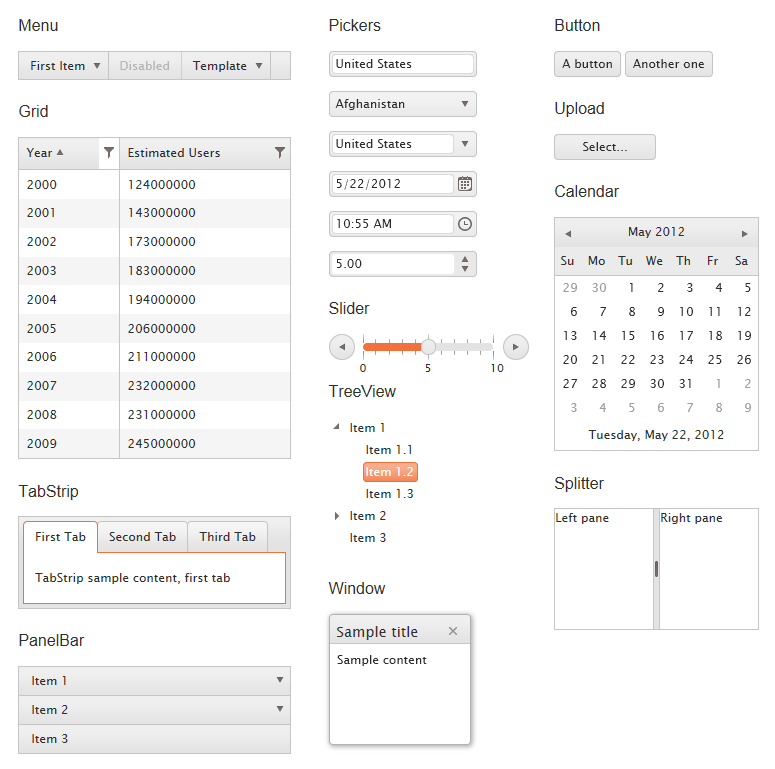775x769 pixels.
Task: Click the slider track near 10
Action: pos(489,347)
